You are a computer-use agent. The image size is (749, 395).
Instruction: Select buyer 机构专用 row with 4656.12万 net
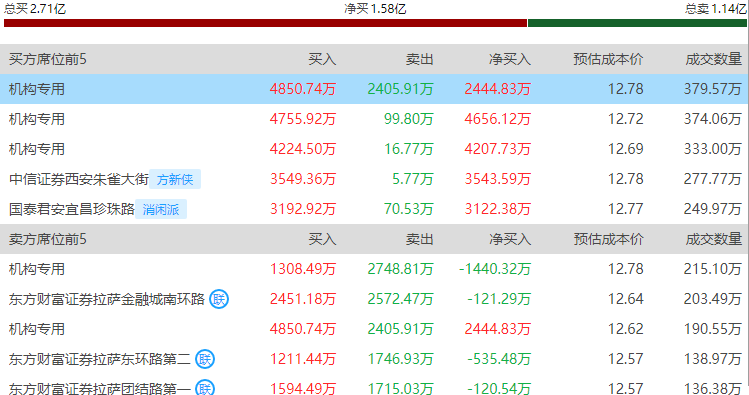pyautogui.click(x=374, y=119)
